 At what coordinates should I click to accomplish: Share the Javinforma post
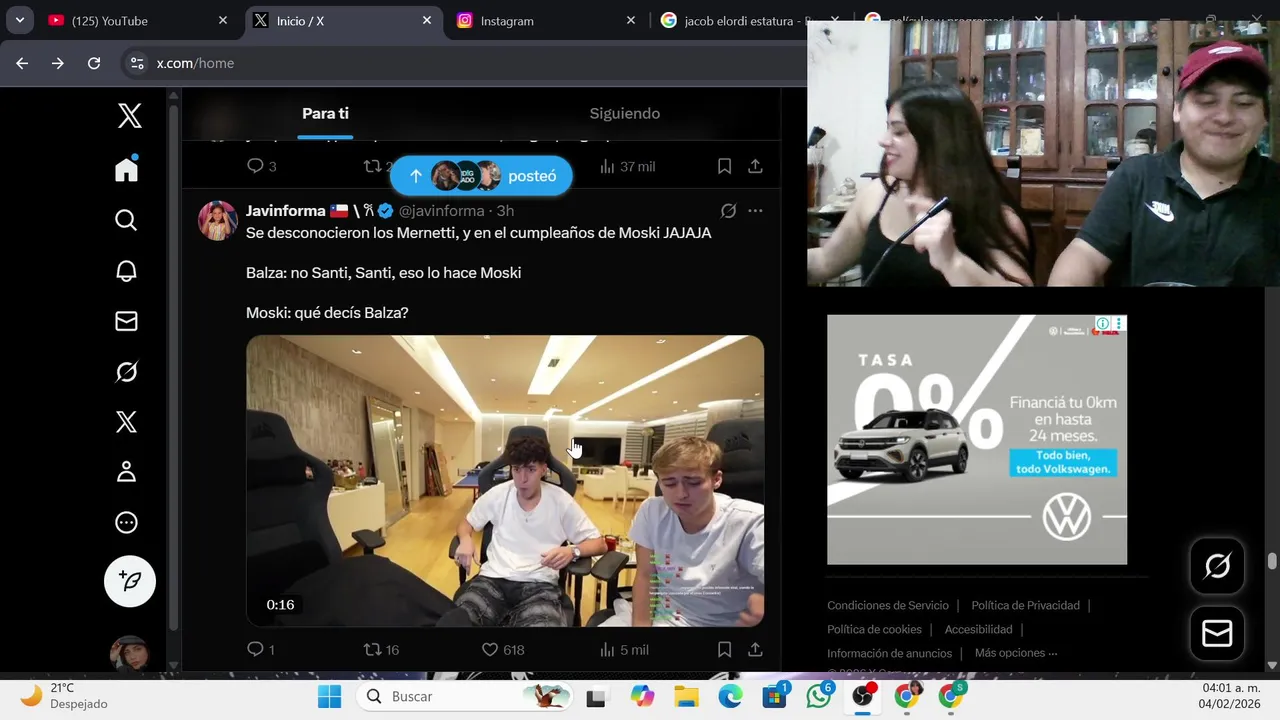click(x=755, y=650)
